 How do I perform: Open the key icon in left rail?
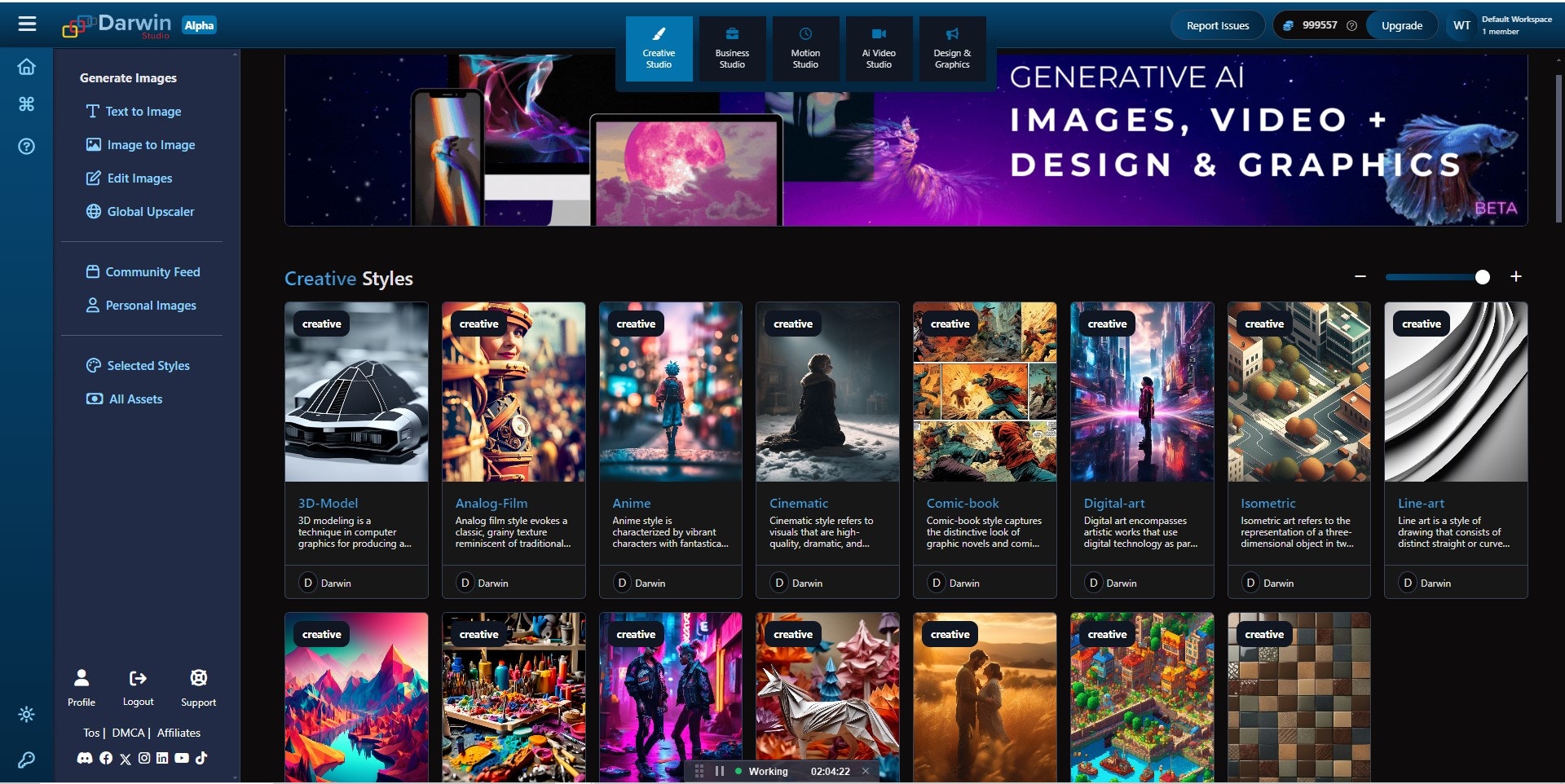tap(27, 760)
